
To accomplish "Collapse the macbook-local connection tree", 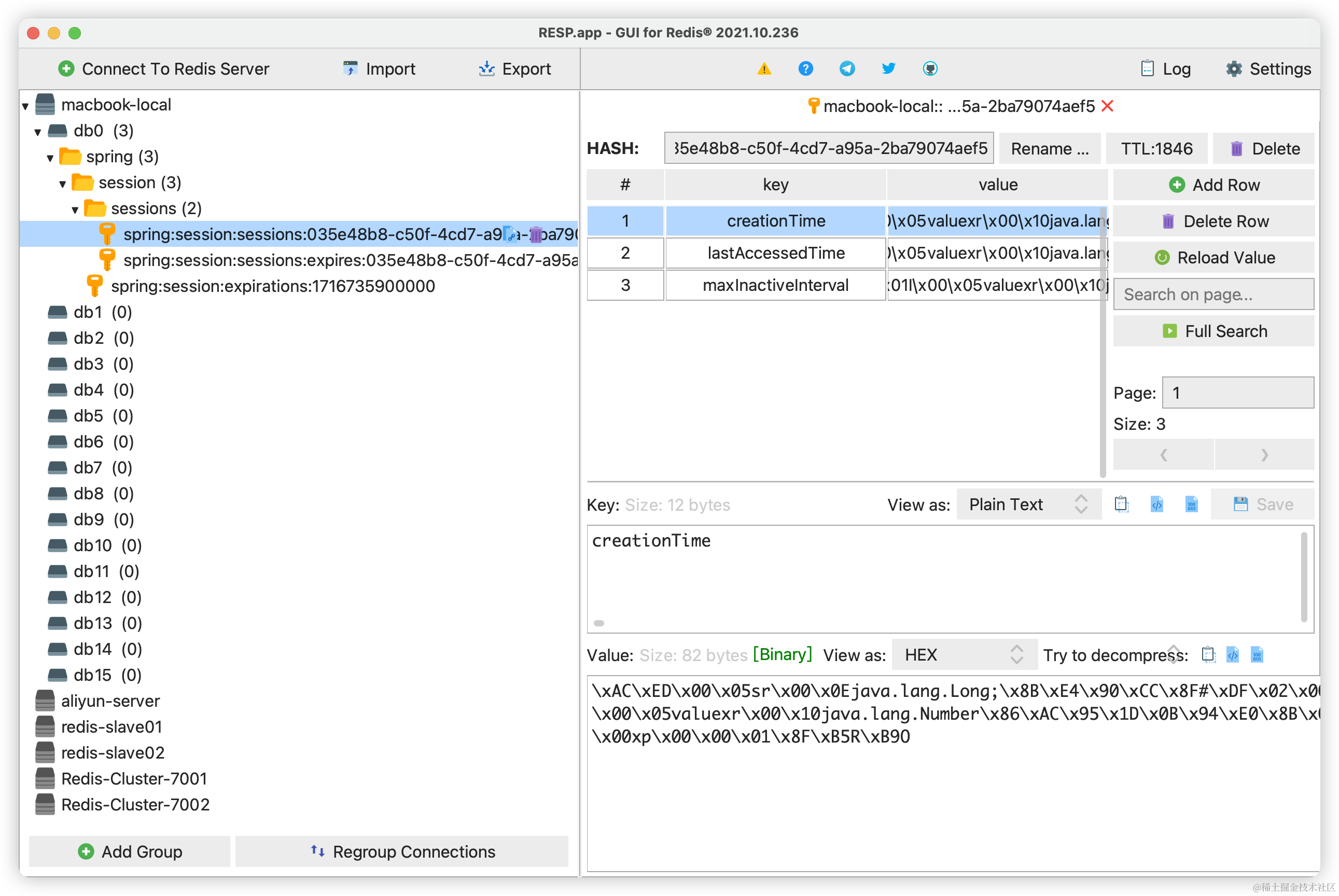I will [25, 106].
